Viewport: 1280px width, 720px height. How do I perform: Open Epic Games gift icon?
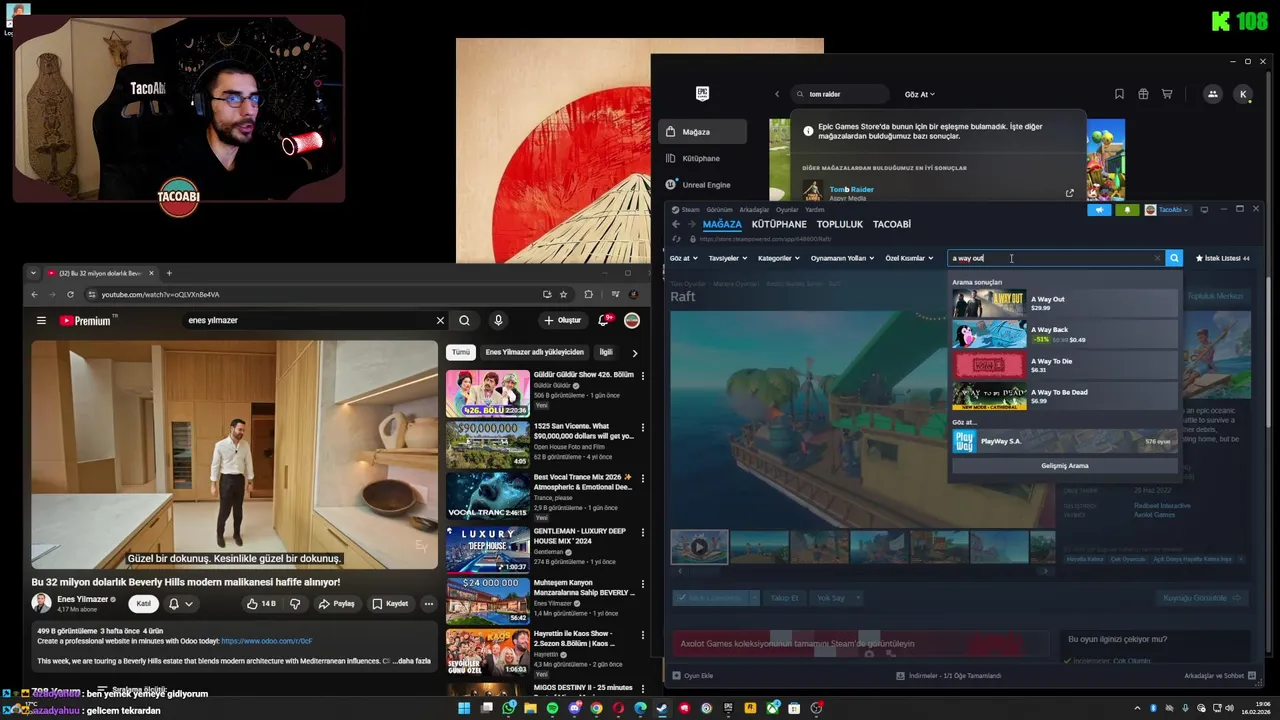[x=1143, y=94]
